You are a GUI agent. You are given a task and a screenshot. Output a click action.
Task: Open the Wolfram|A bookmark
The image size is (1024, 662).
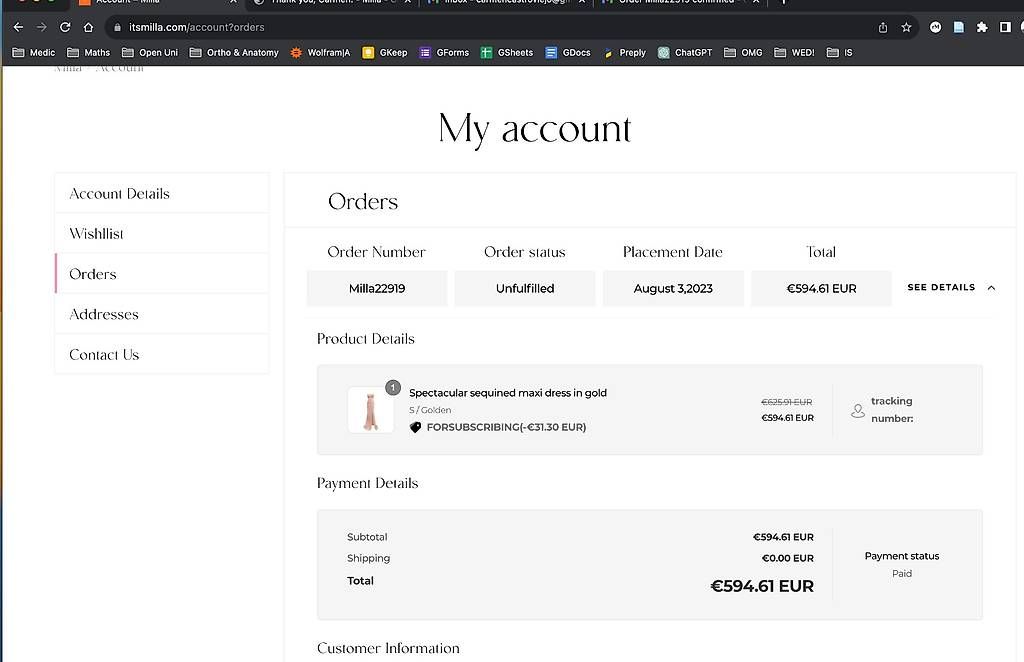[320, 52]
